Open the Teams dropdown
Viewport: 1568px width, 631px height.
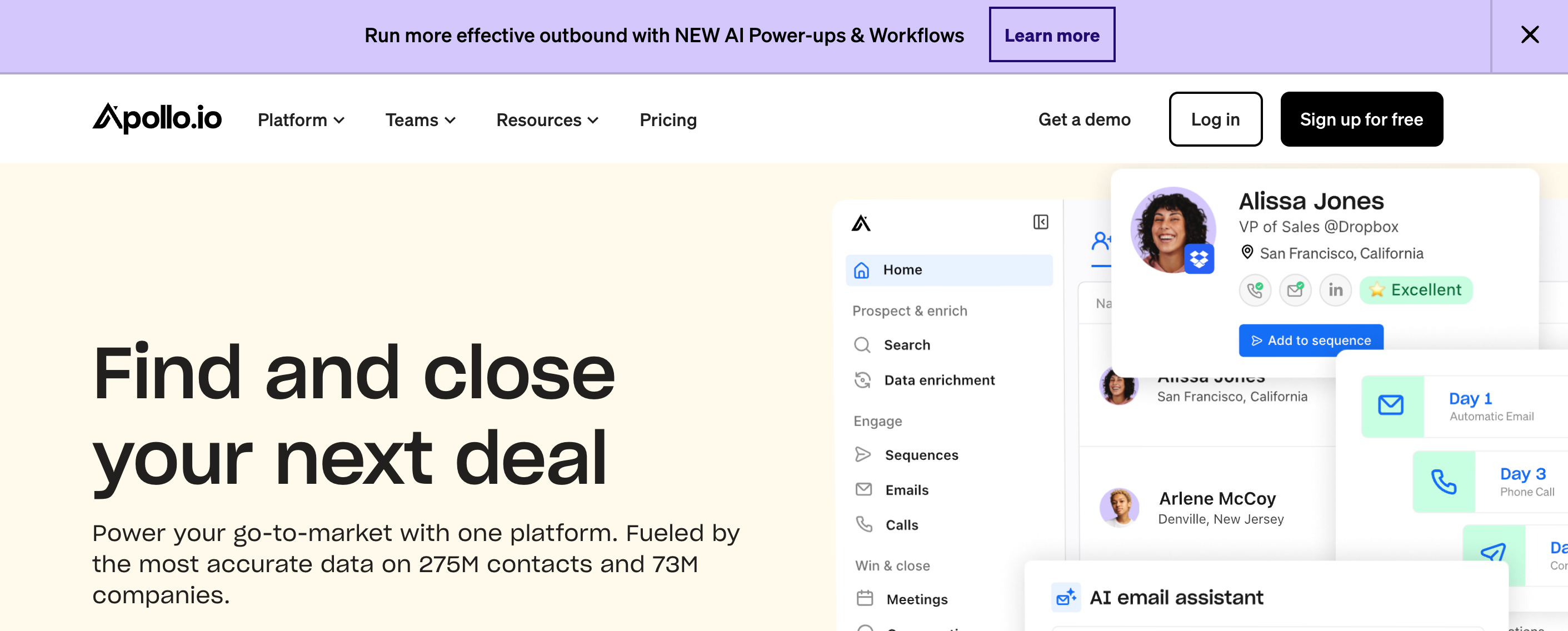click(420, 119)
